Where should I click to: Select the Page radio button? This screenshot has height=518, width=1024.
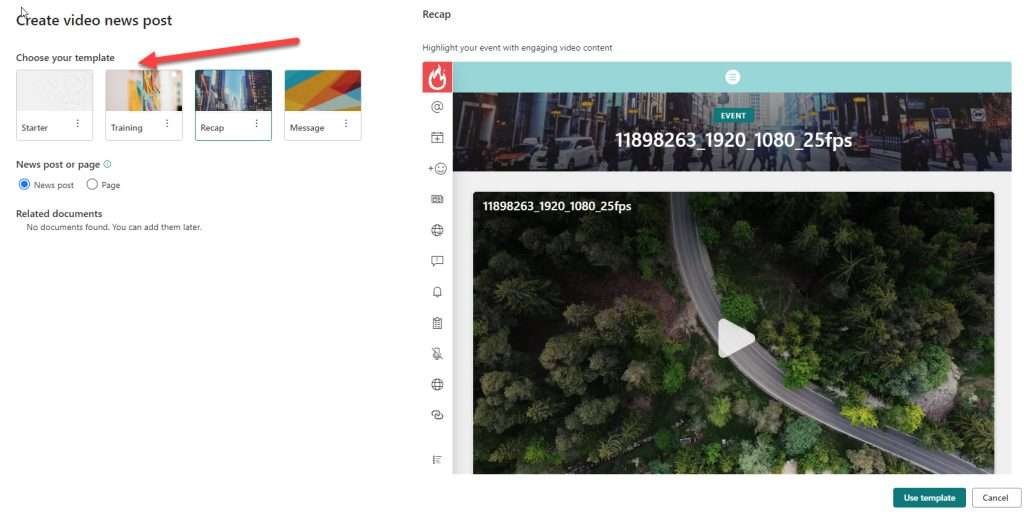click(x=92, y=185)
